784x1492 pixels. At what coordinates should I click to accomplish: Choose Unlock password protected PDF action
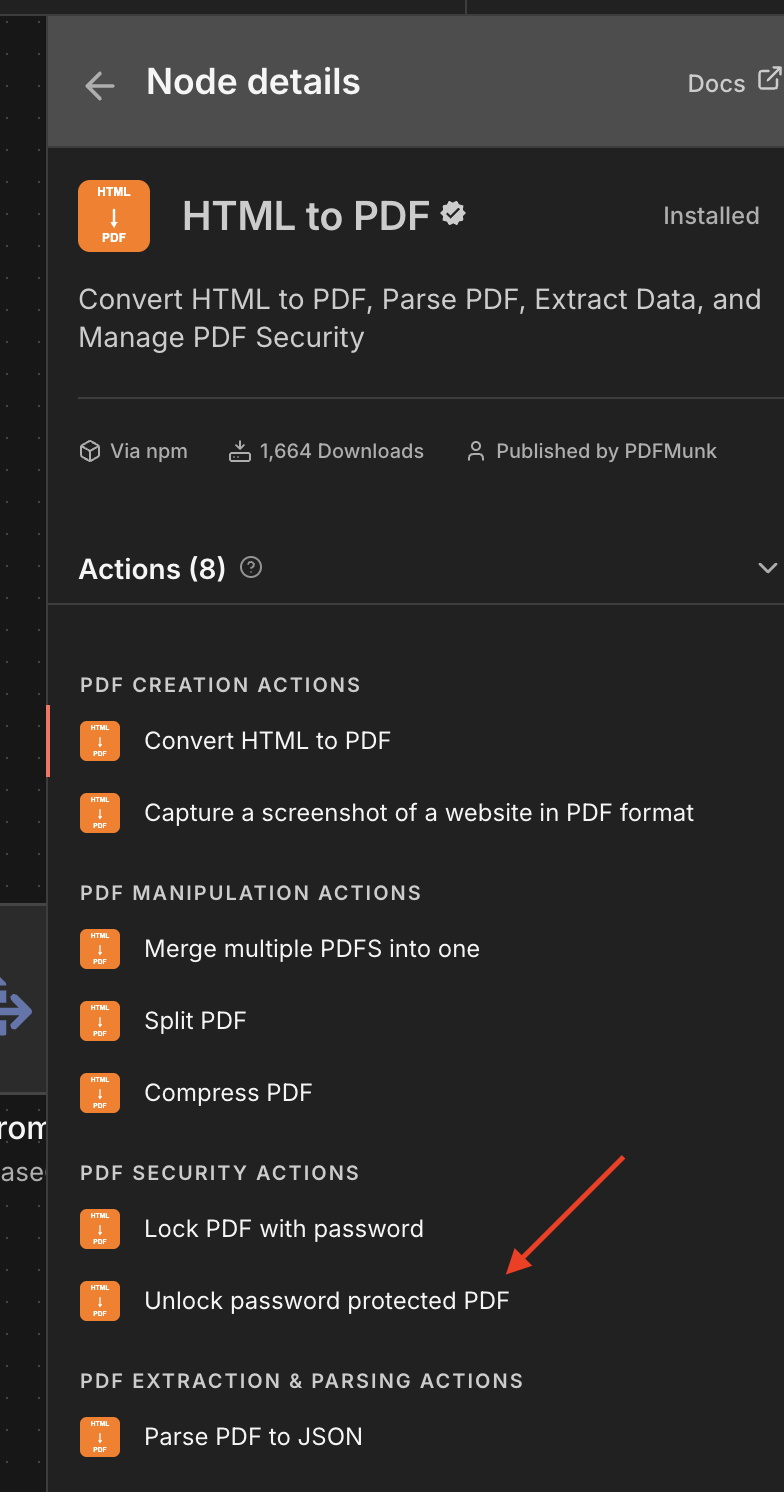click(x=327, y=1301)
